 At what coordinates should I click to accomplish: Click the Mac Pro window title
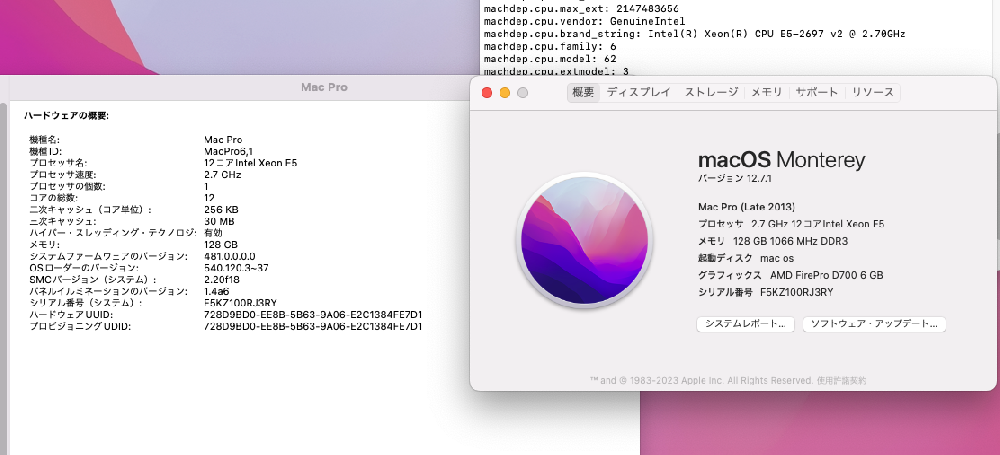[x=324, y=87]
